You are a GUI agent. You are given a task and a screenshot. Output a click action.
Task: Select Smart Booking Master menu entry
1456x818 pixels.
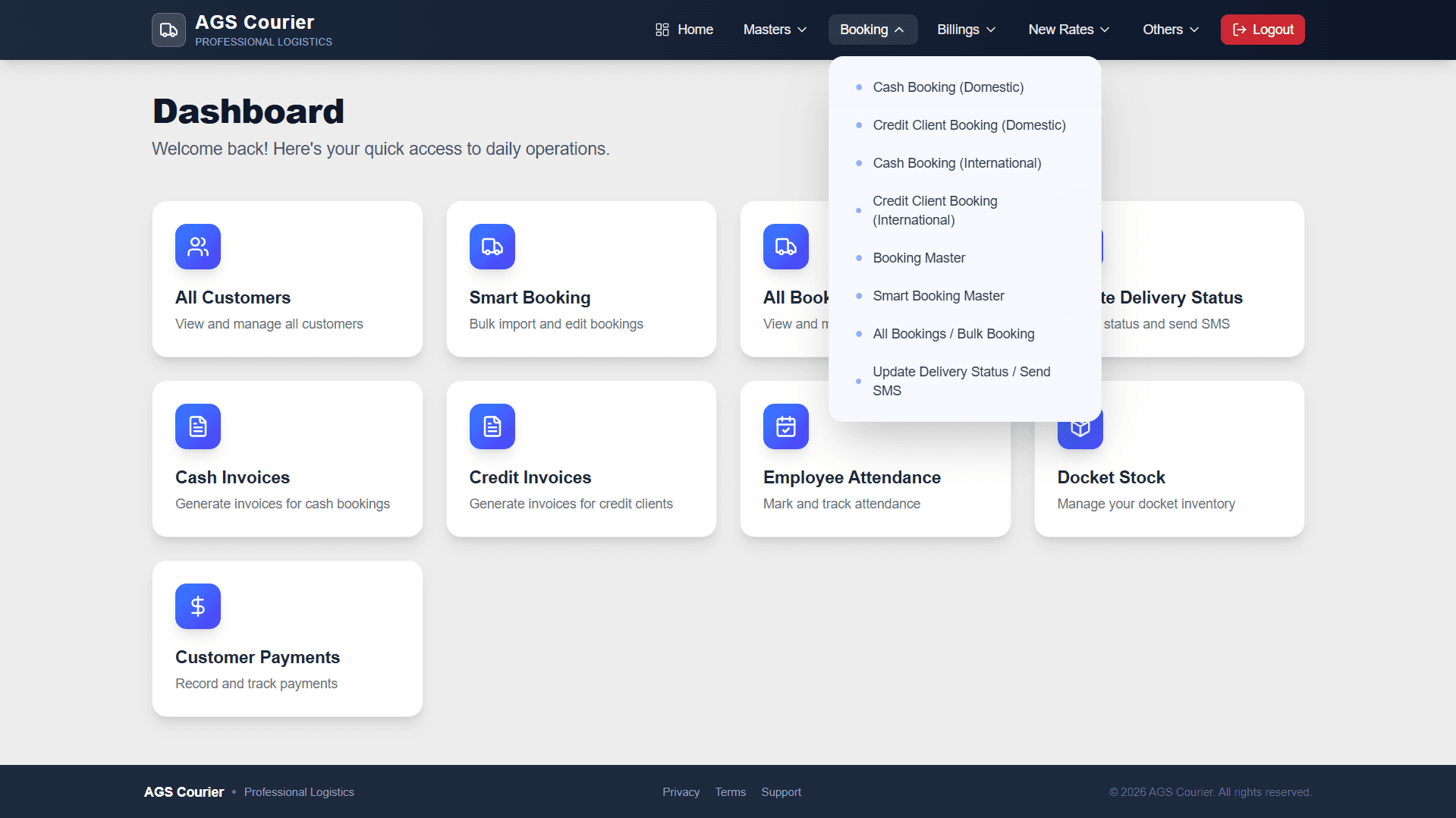[x=939, y=296]
